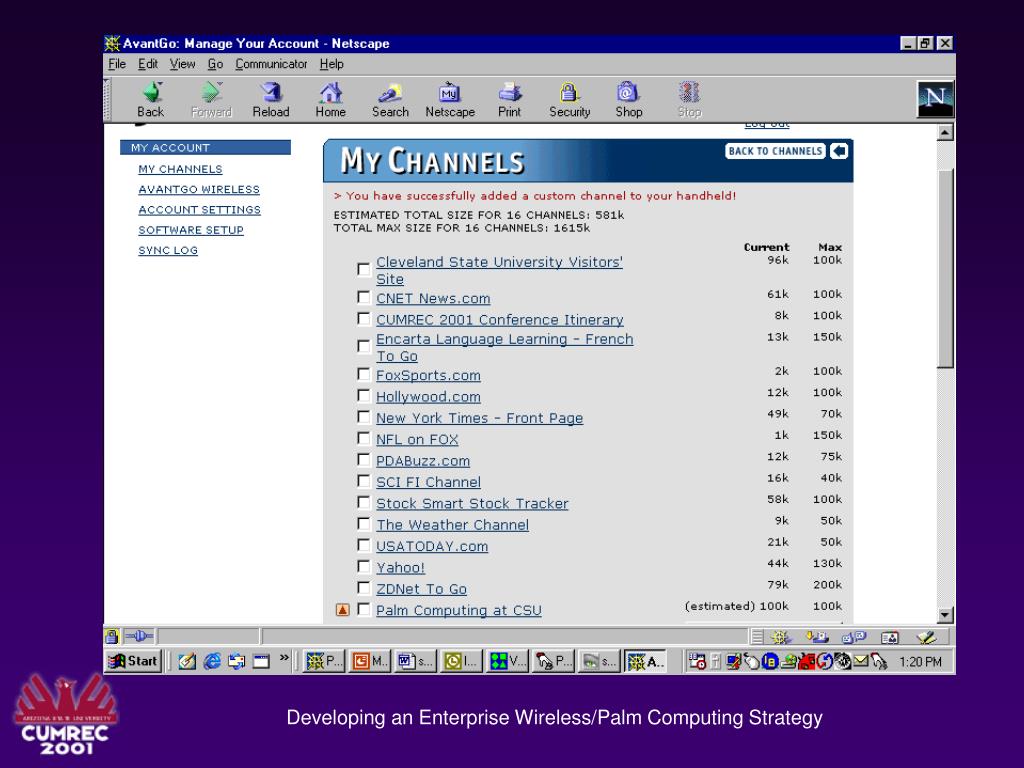The height and width of the screenshot is (768, 1024).
Task: Go to Home page via toolbar
Action: (x=330, y=99)
